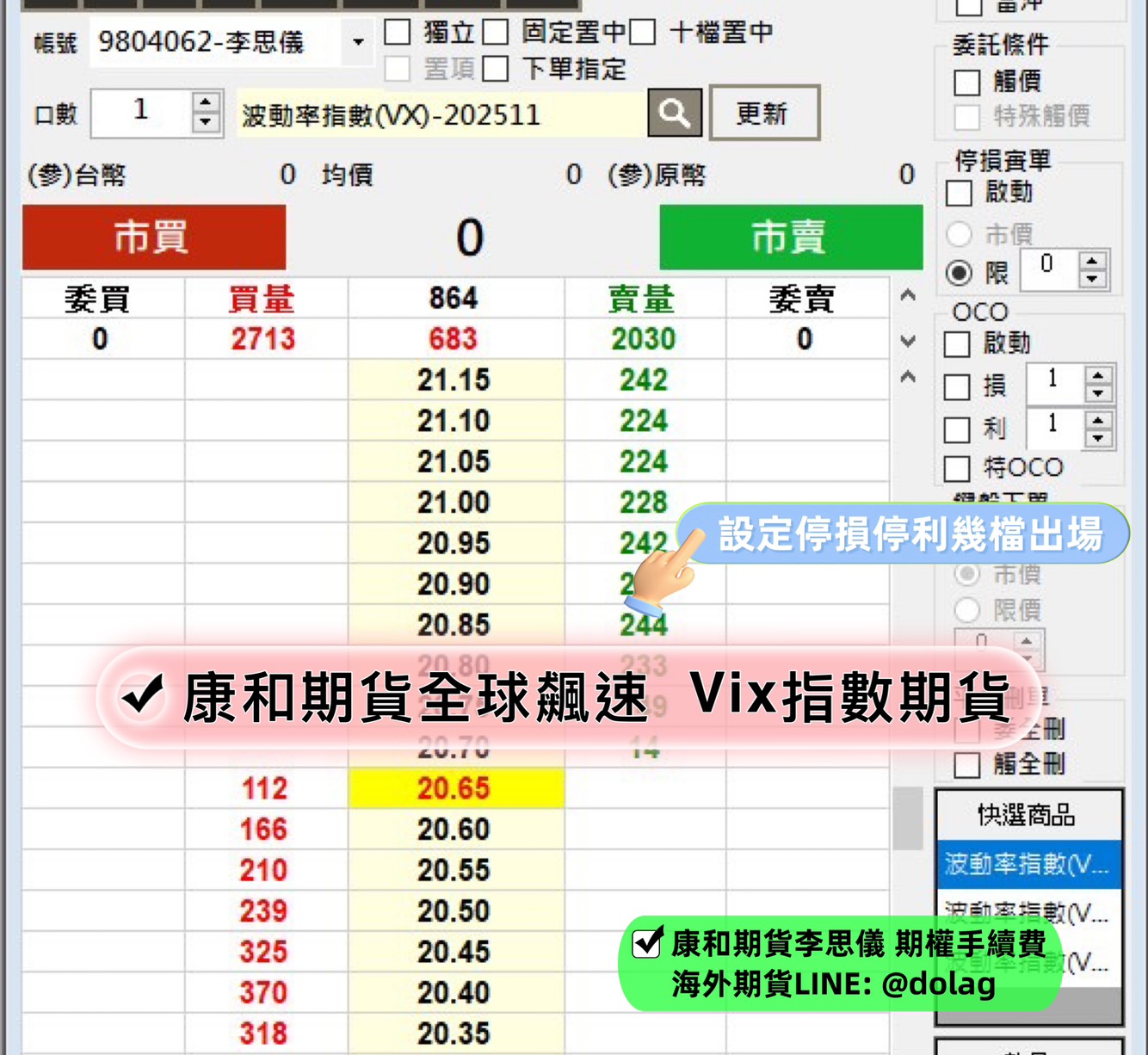Check the 十檔置中 option
1148x1055 pixels.
point(642,33)
